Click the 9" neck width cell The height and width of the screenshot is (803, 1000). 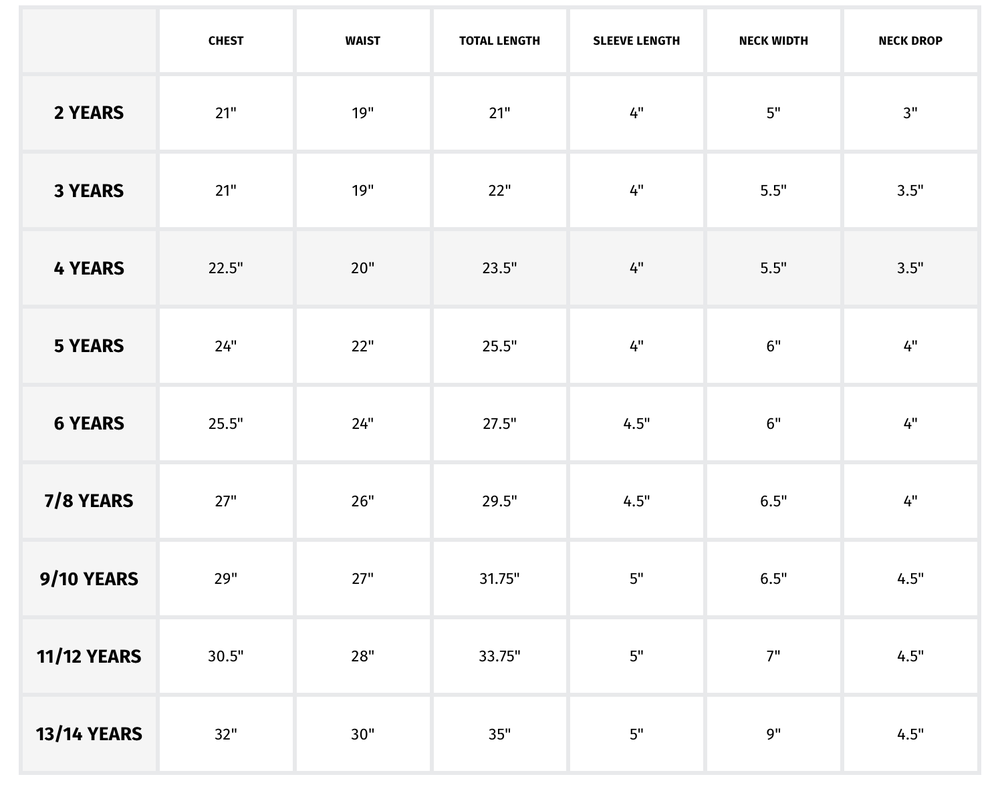[773, 734]
